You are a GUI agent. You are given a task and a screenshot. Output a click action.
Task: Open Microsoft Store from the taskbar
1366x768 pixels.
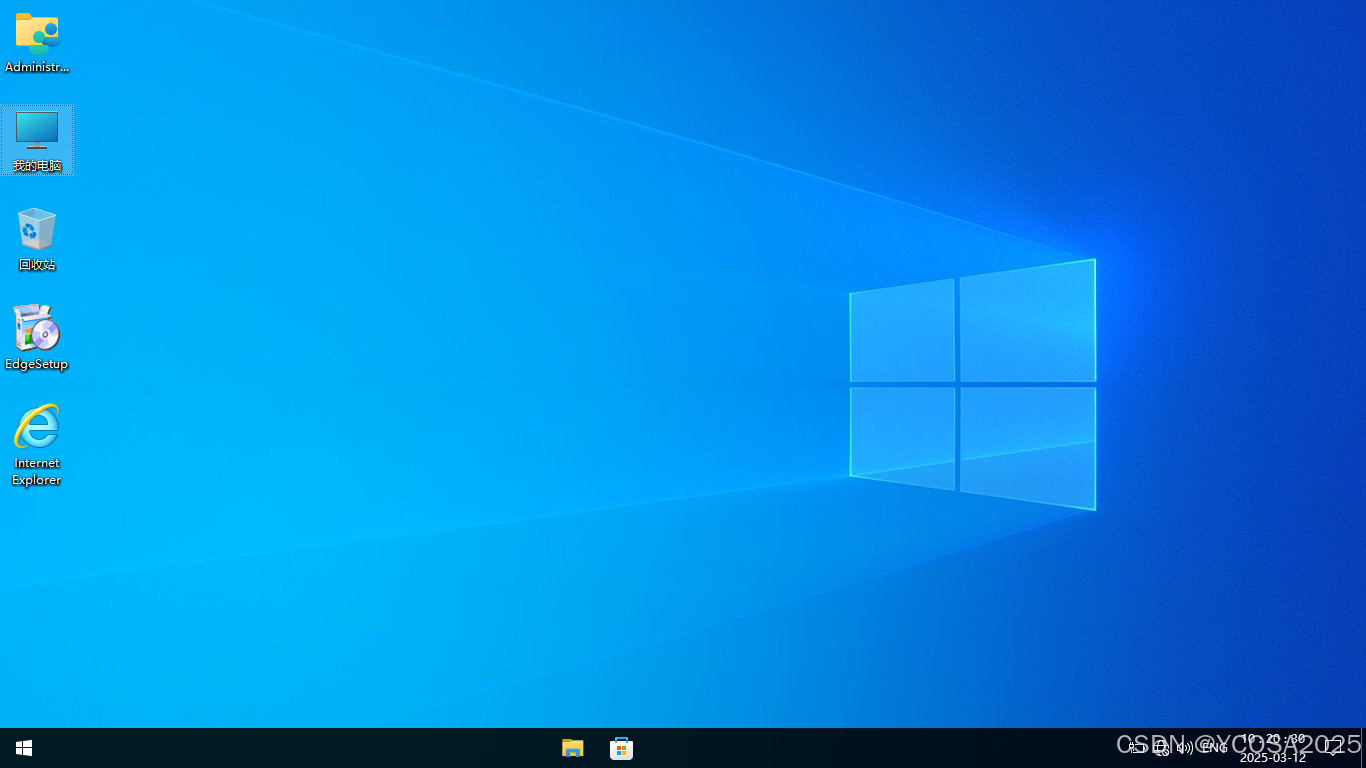tap(622, 748)
